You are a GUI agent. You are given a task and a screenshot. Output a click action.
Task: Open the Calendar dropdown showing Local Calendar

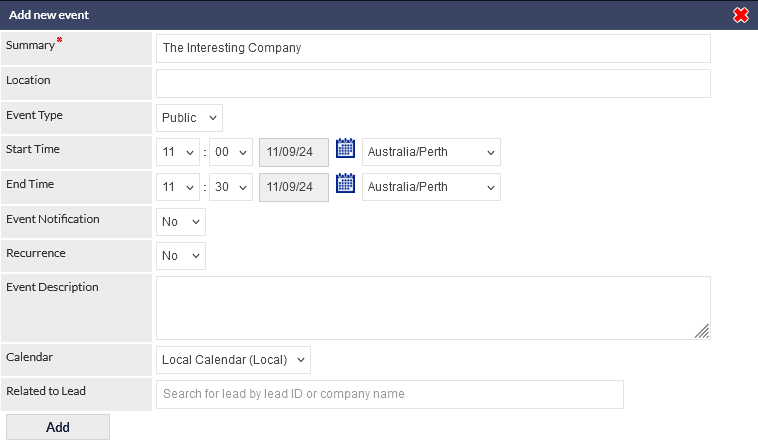coord(233,360)
